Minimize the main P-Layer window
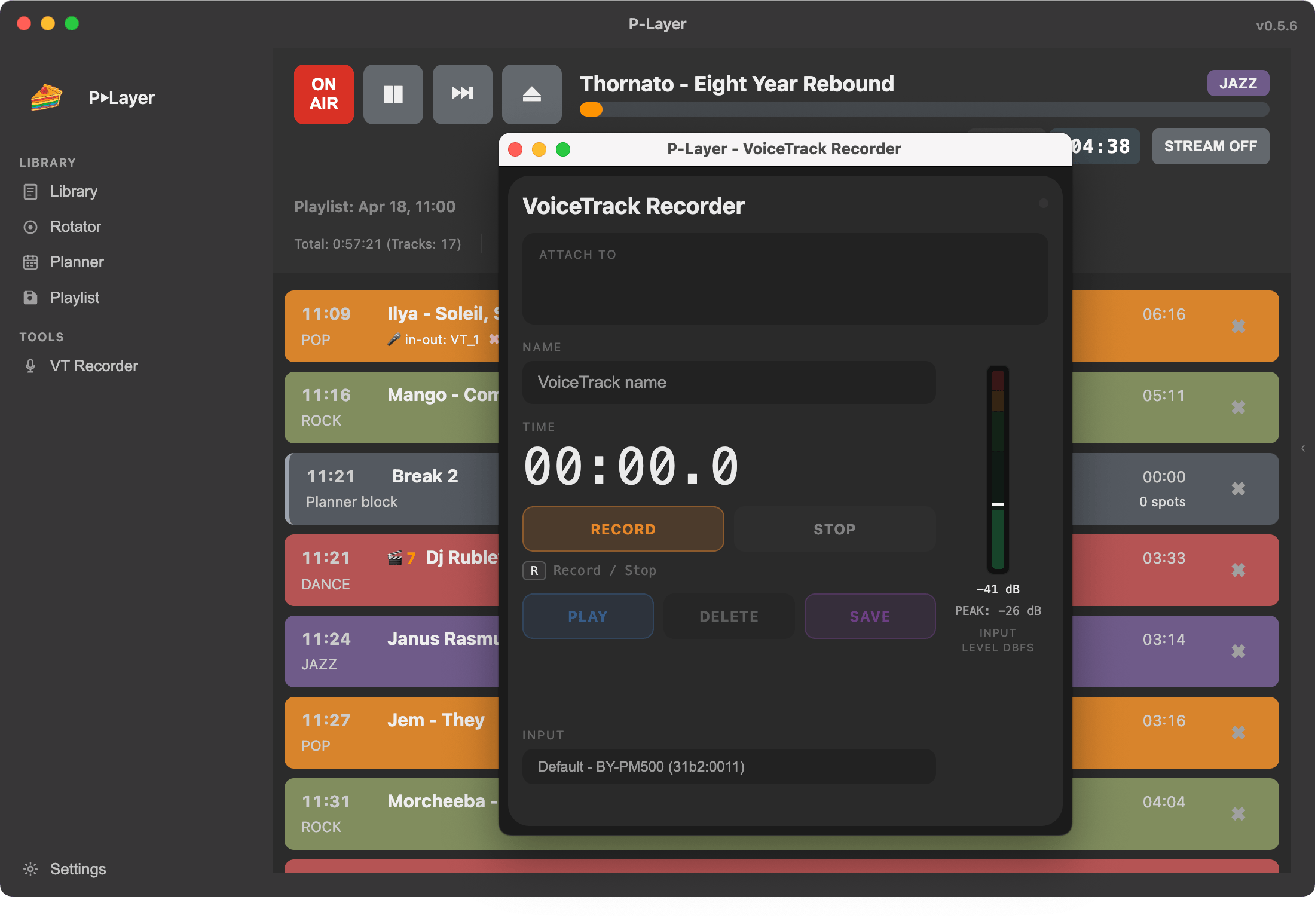Screen dimensions: 1315x924 48,23
